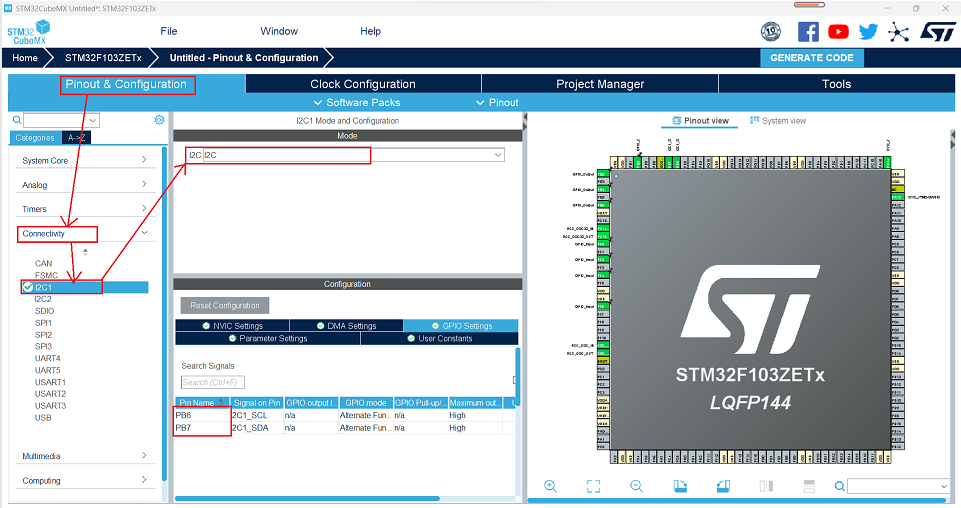
Task: Expand the Timers category
Action: (x=85, y=209)
